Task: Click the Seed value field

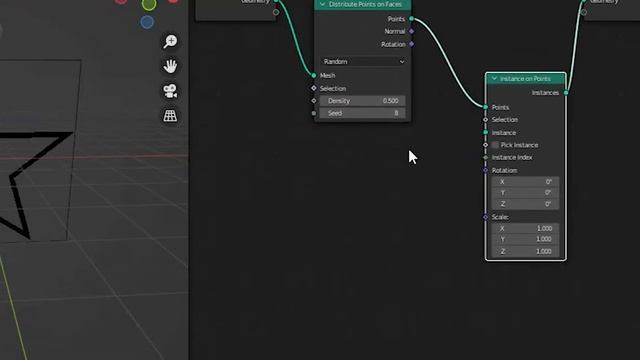Action: (x=362, y=113)
